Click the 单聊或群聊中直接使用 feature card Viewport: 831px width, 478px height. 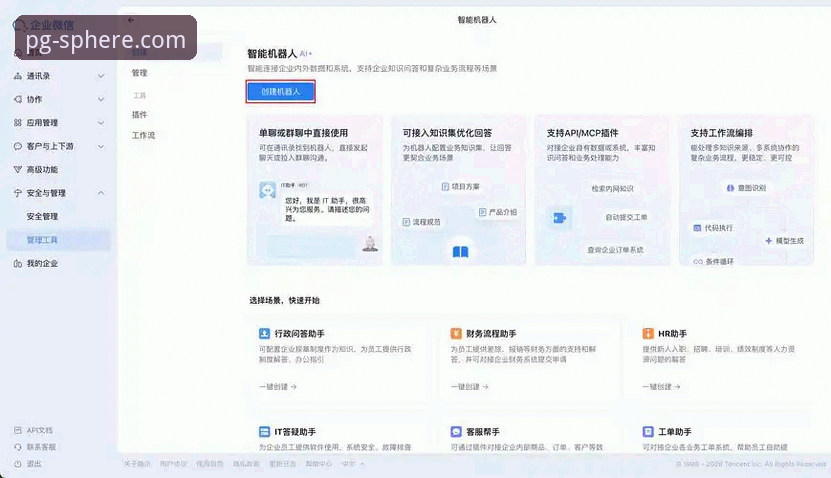coord(314,190)
